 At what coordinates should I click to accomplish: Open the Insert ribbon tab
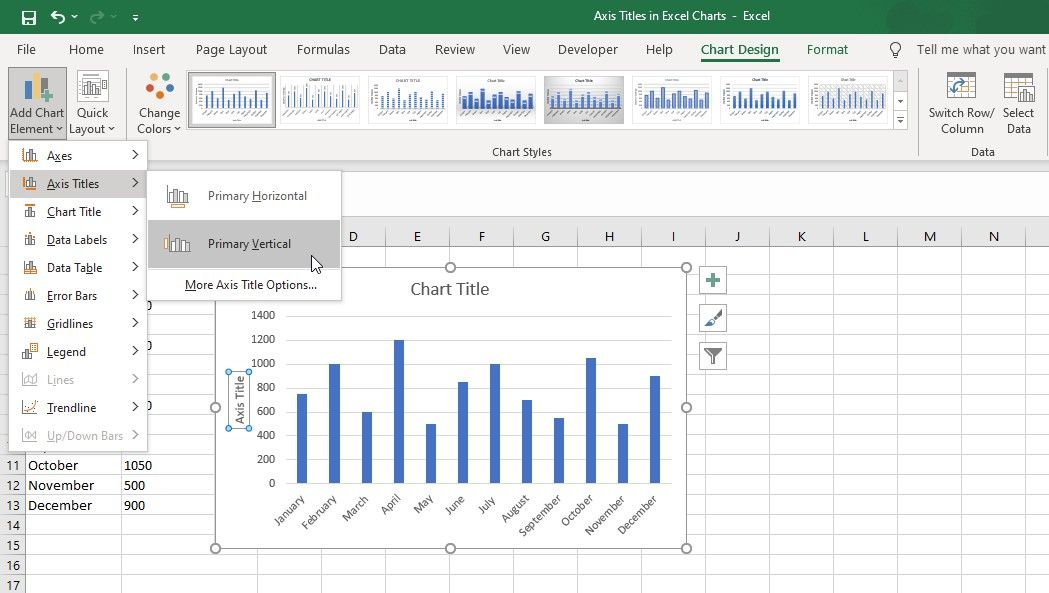click(149, 50)
